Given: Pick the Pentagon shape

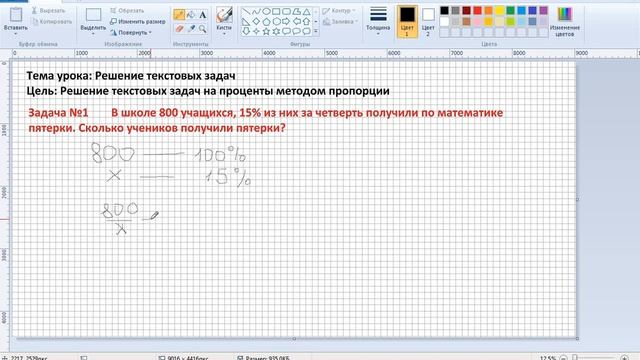Looking at the screenshot, I should click(266, 22).
